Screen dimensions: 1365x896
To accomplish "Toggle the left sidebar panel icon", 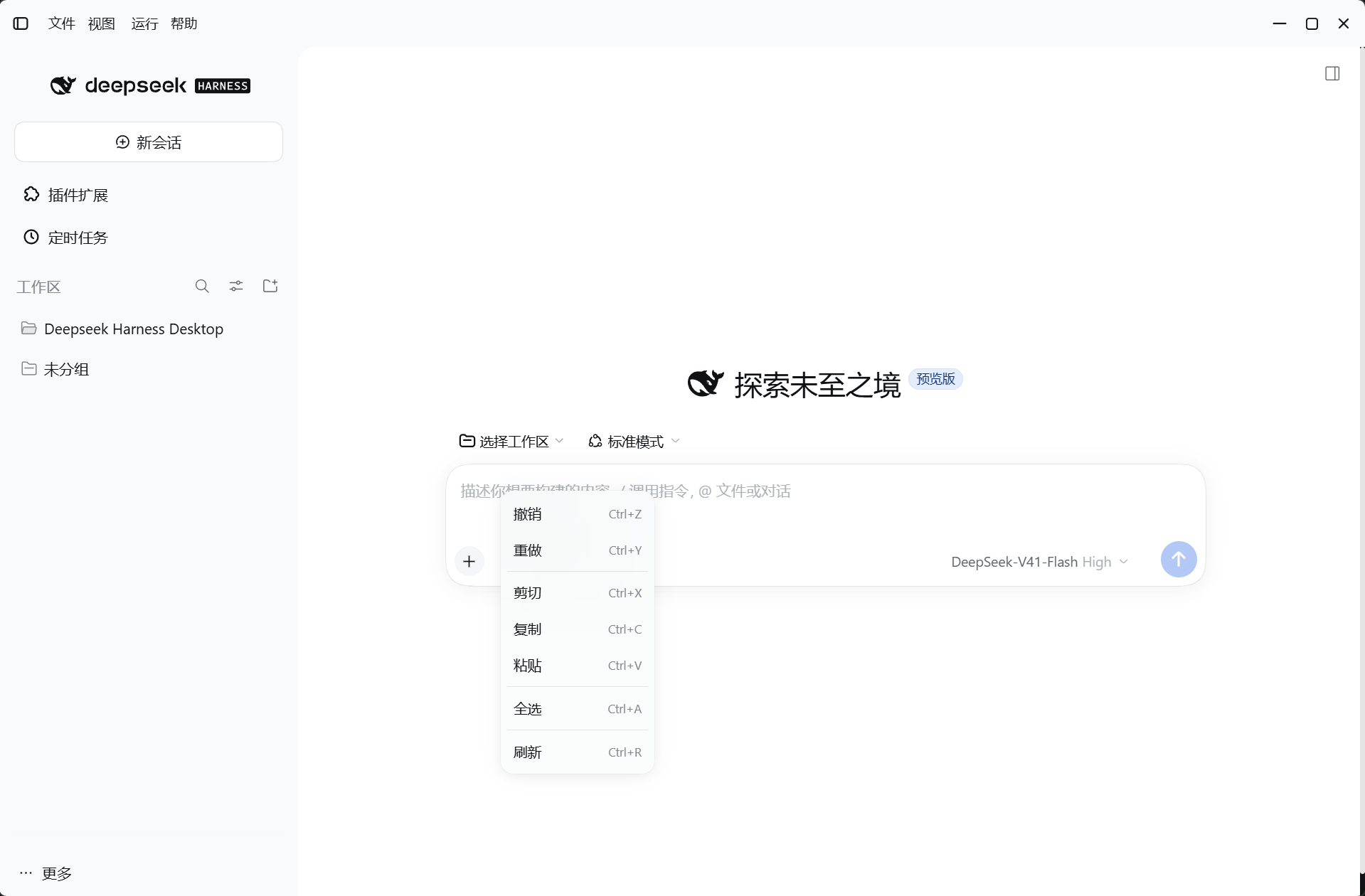I will [x=21, y=23].
